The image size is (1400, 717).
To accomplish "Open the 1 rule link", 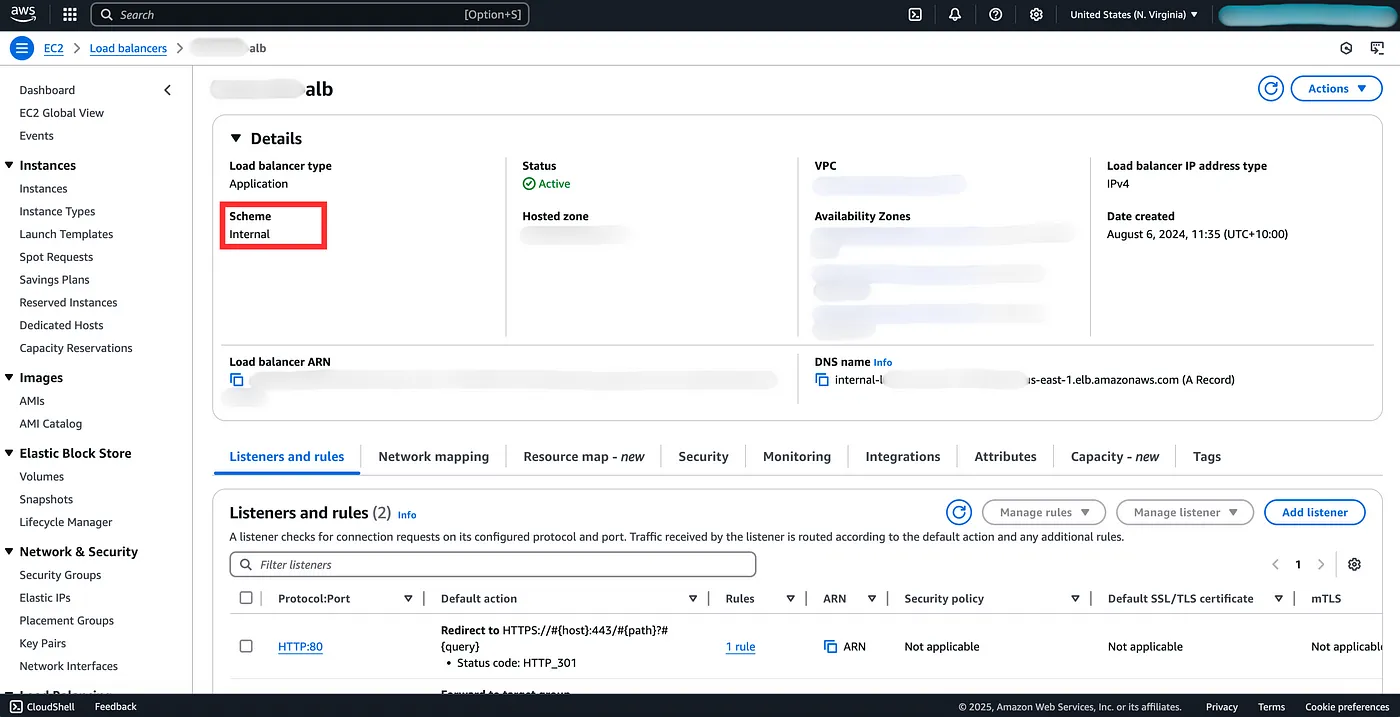I will 741,647.
